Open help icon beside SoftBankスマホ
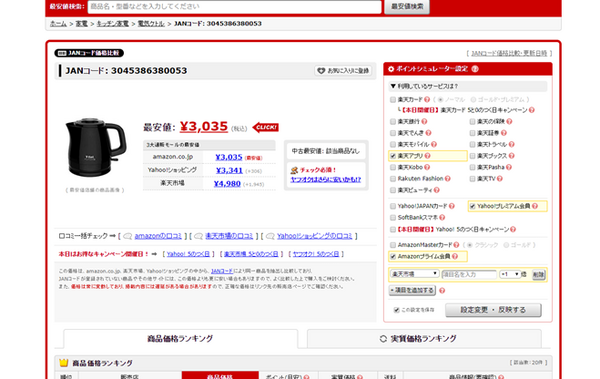 click(442, 217)
